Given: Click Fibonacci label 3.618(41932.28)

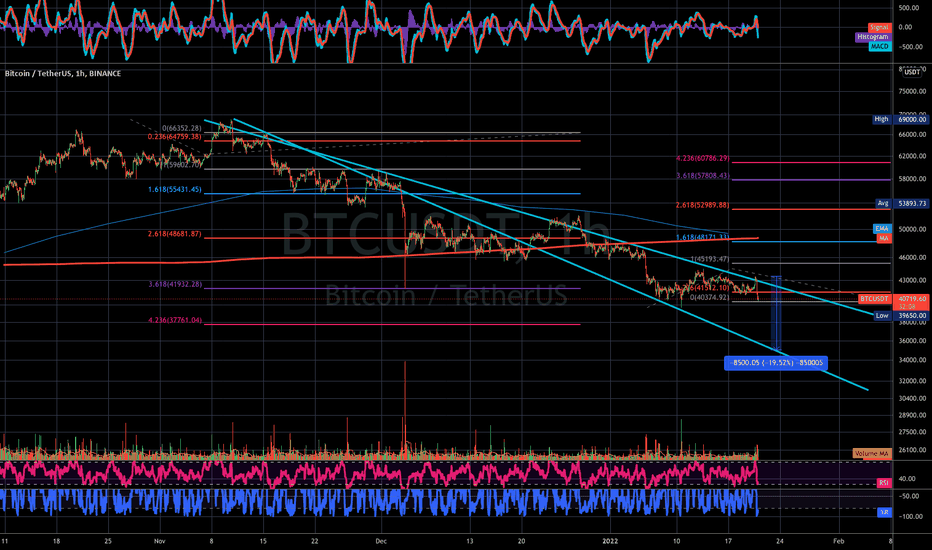Looking at the screenshot, I should pos(175,284).
